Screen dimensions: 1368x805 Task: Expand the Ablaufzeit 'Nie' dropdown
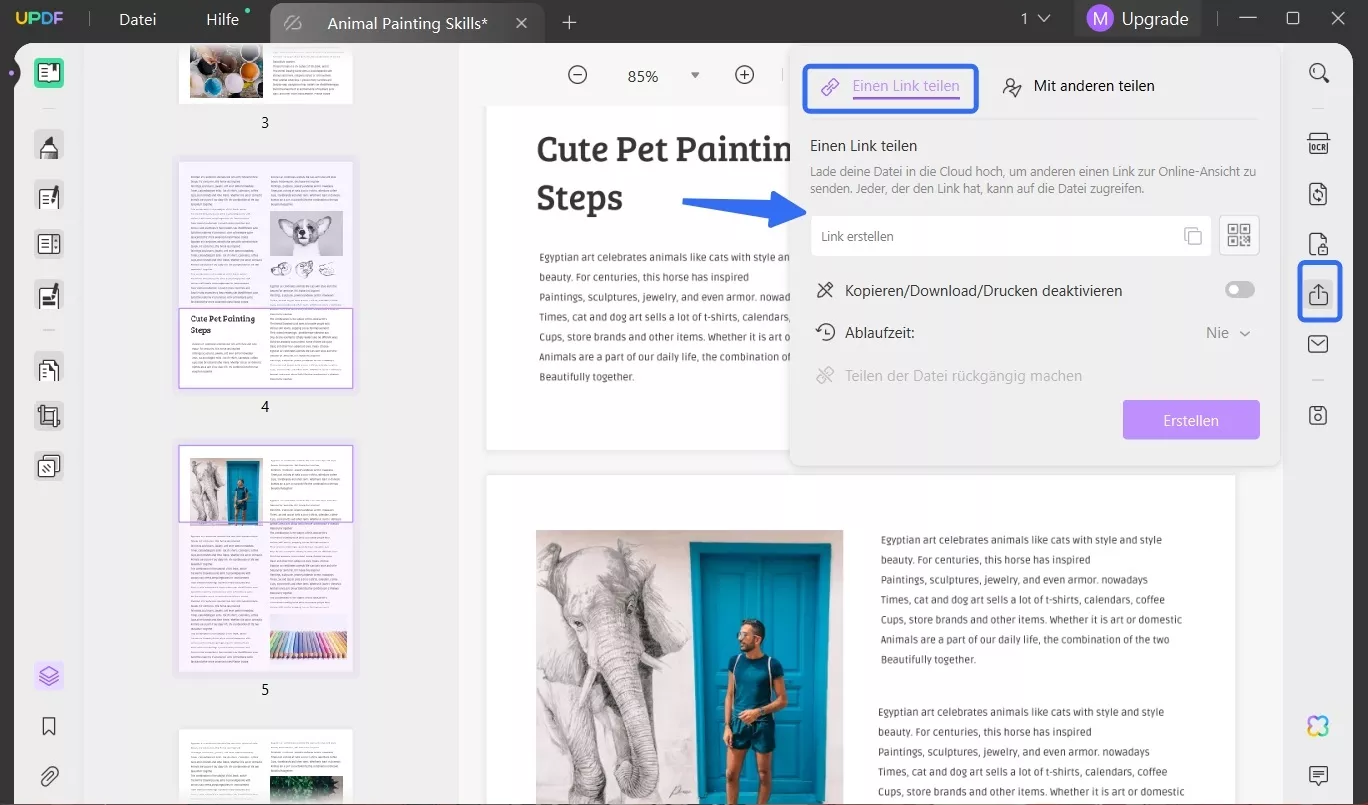click(1228, 333)
